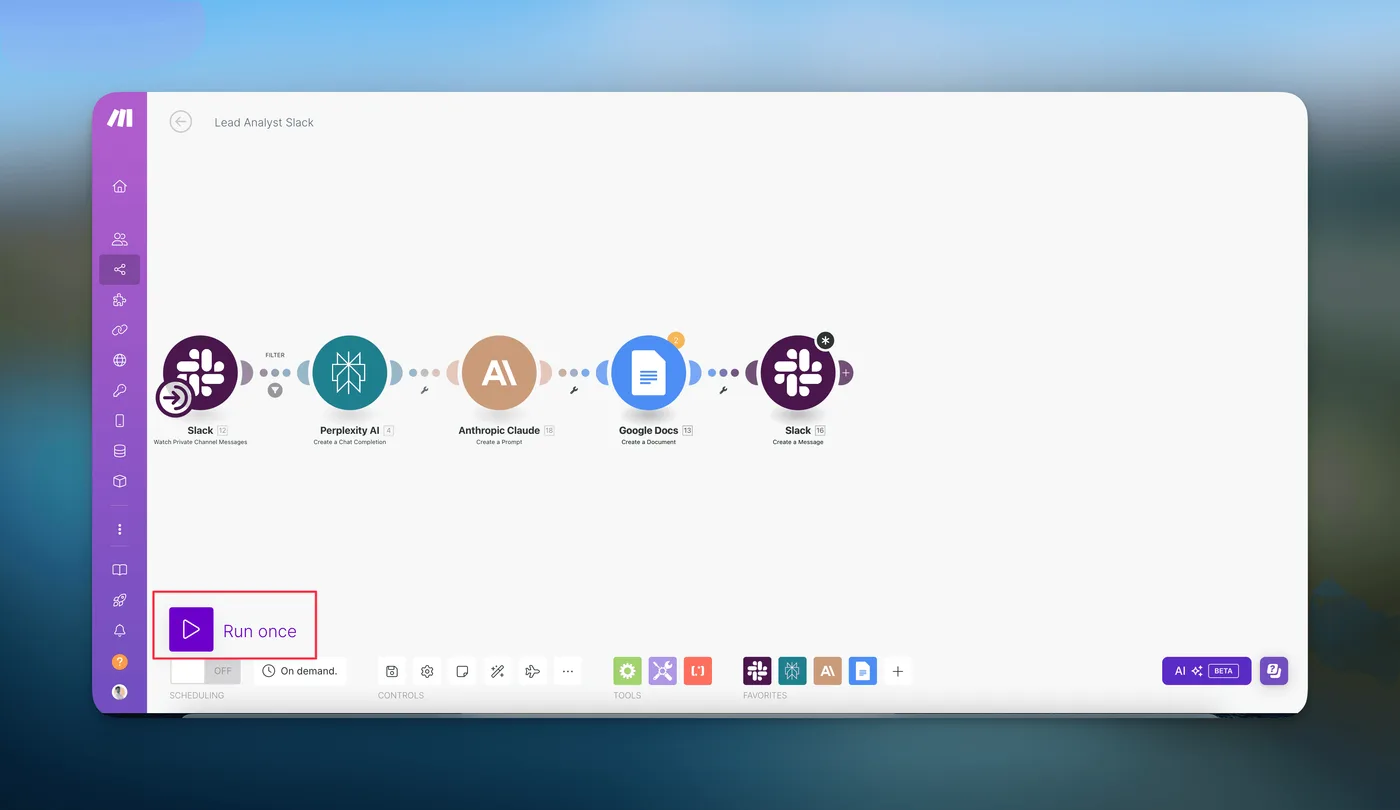Open the AI Beta assistant
The height and width of the screenshot is (810, 1400).
(x=1207, y=671)
